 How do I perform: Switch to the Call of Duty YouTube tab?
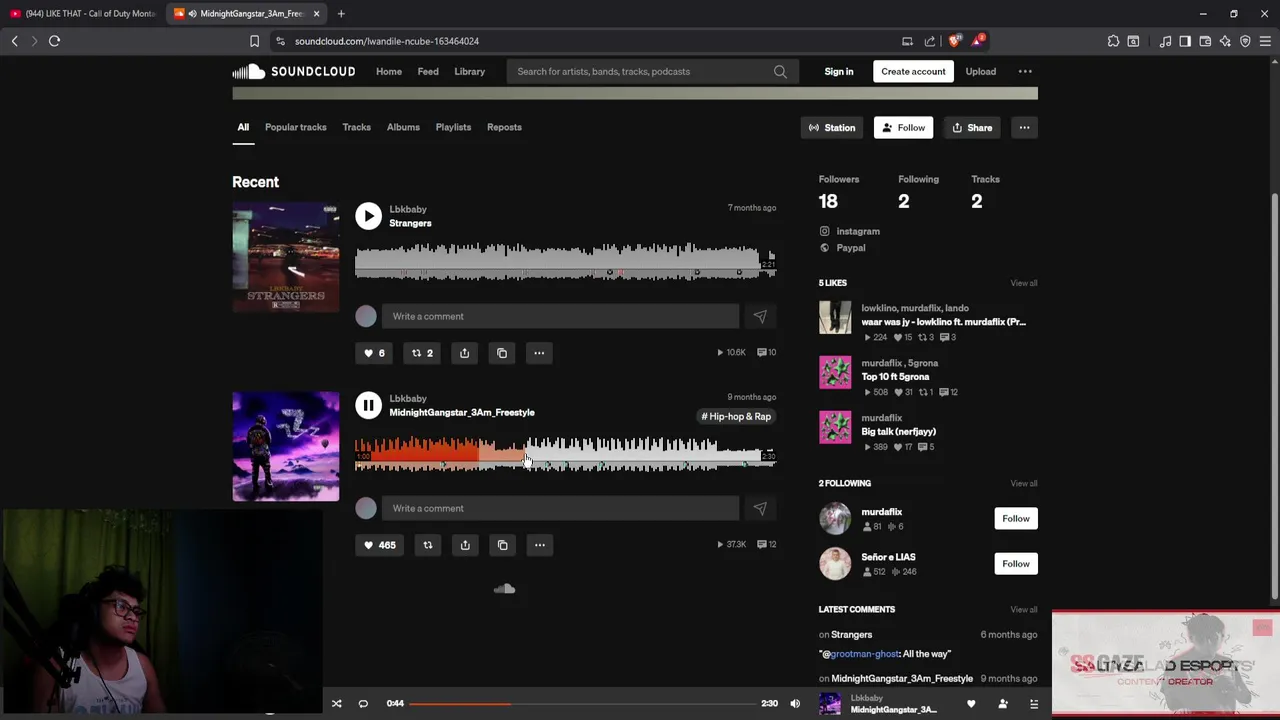[82, 14]
